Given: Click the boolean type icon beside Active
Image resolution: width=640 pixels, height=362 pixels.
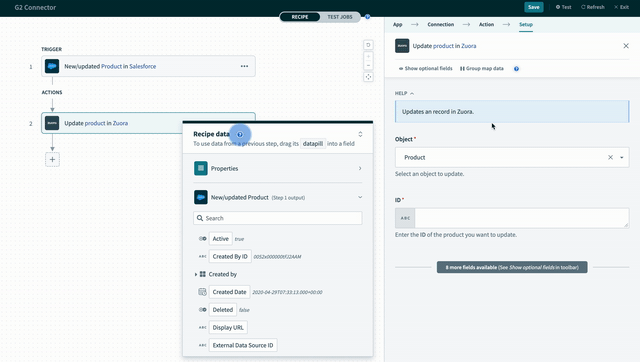Looking at the screenshot, I should [x=202, y=239].
